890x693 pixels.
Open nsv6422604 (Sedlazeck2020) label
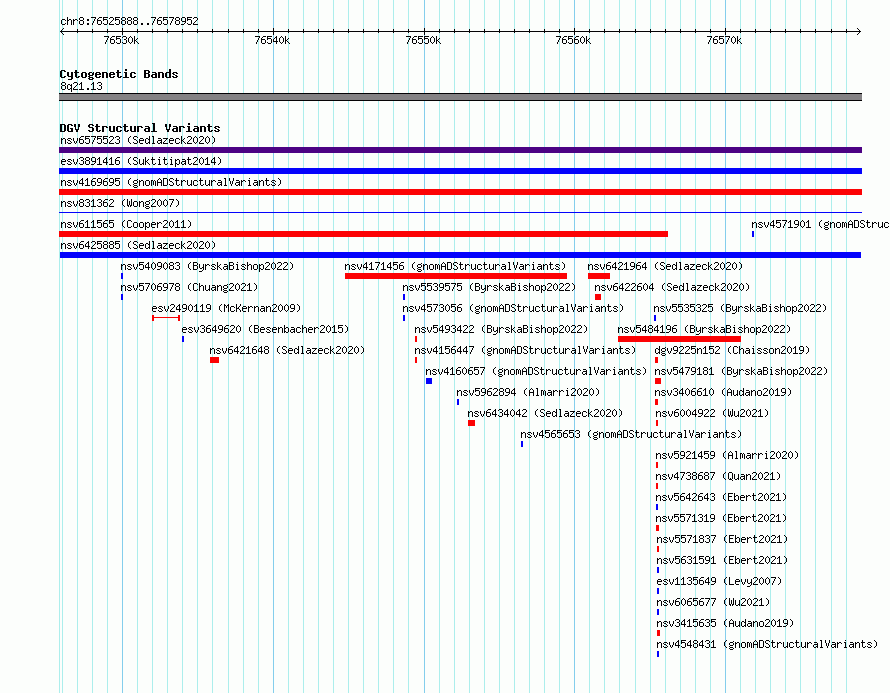click(672, 287)
